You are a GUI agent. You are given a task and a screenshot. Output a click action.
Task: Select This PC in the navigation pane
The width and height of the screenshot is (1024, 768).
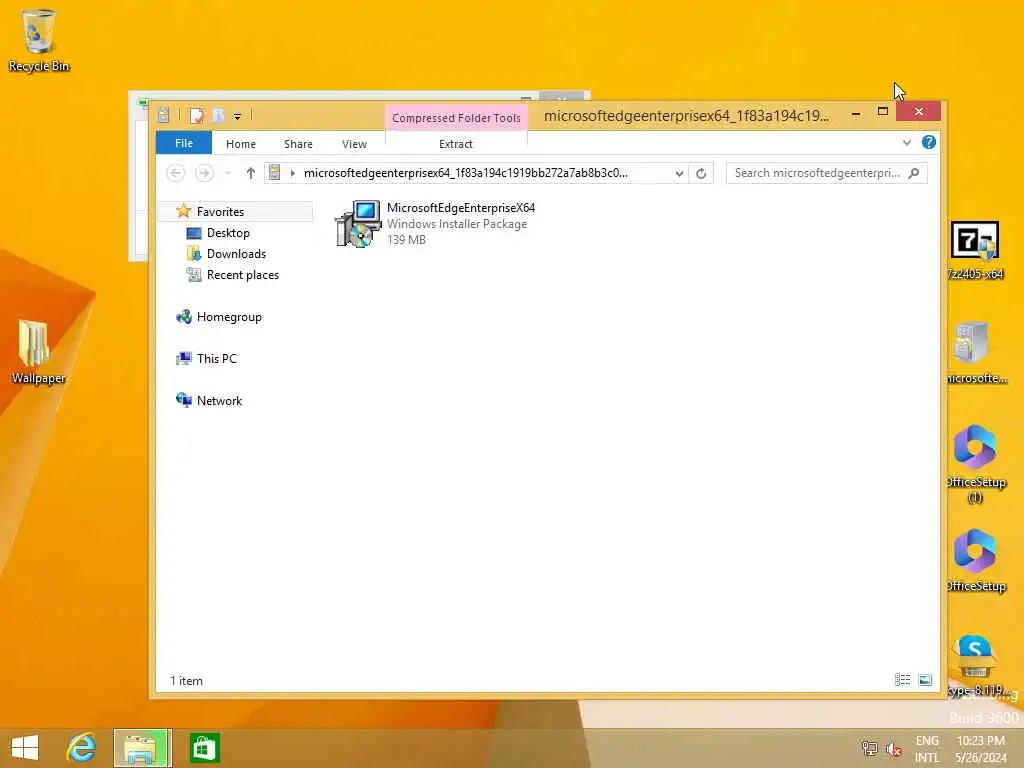tap(217, 359)
